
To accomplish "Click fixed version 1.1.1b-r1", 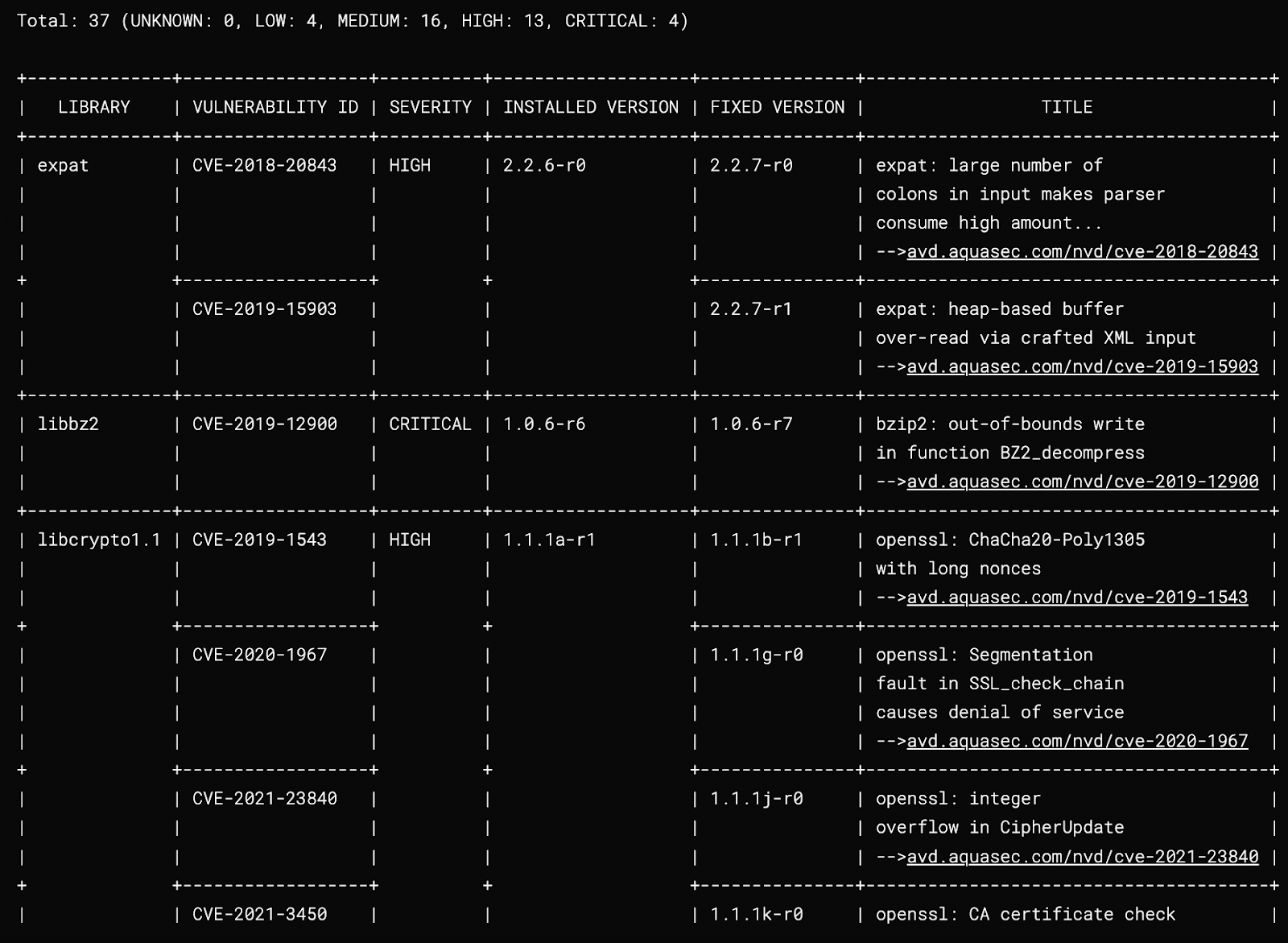I will [756, 540].
